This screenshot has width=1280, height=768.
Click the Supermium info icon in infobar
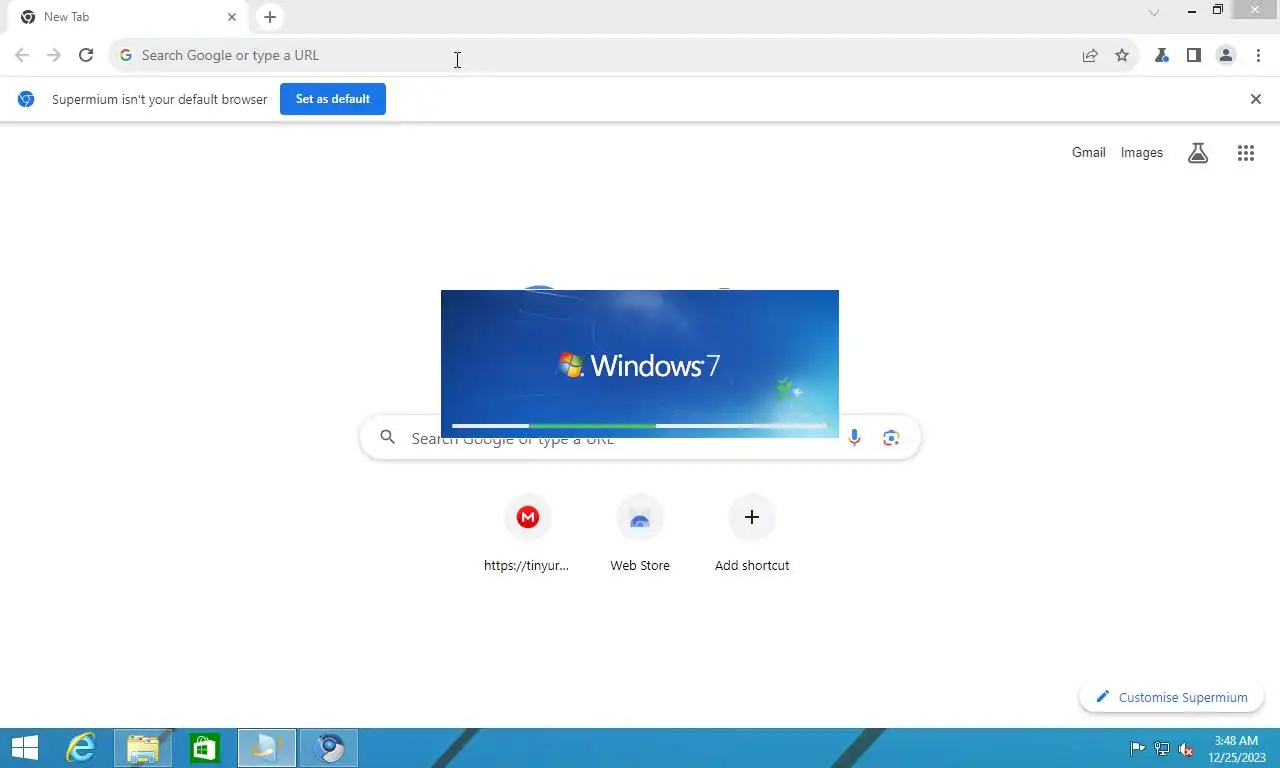tap(26, 99)
